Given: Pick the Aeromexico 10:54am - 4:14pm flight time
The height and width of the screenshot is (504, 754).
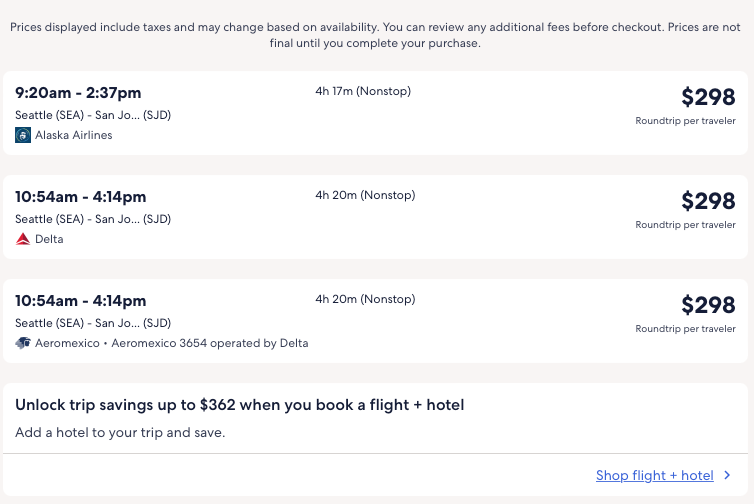Looking at the screenshot, I should click(81, 301).
